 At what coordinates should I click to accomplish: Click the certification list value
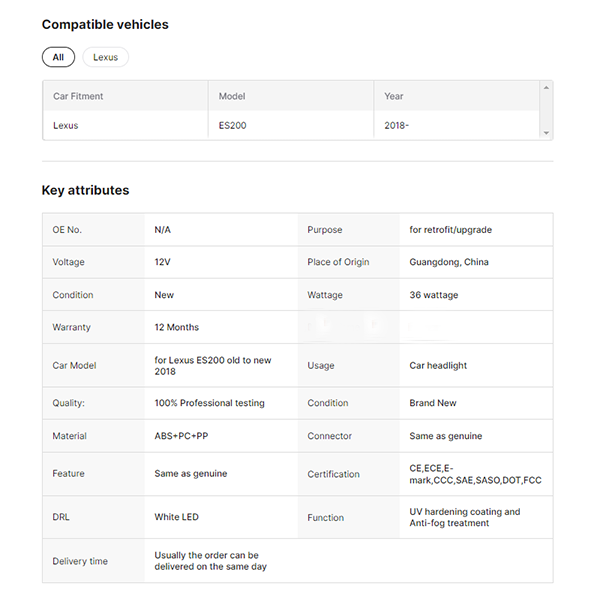pos(475,474)
